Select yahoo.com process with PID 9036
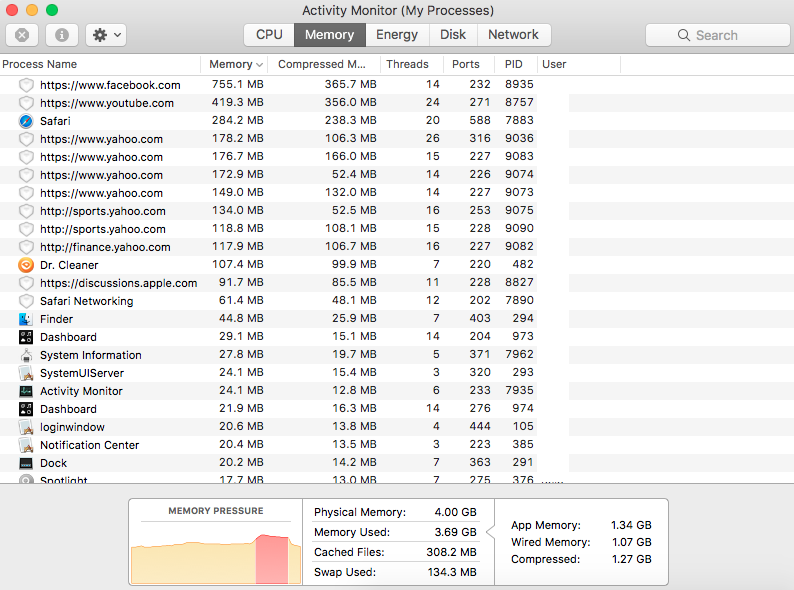 click(x=101, y=139)
